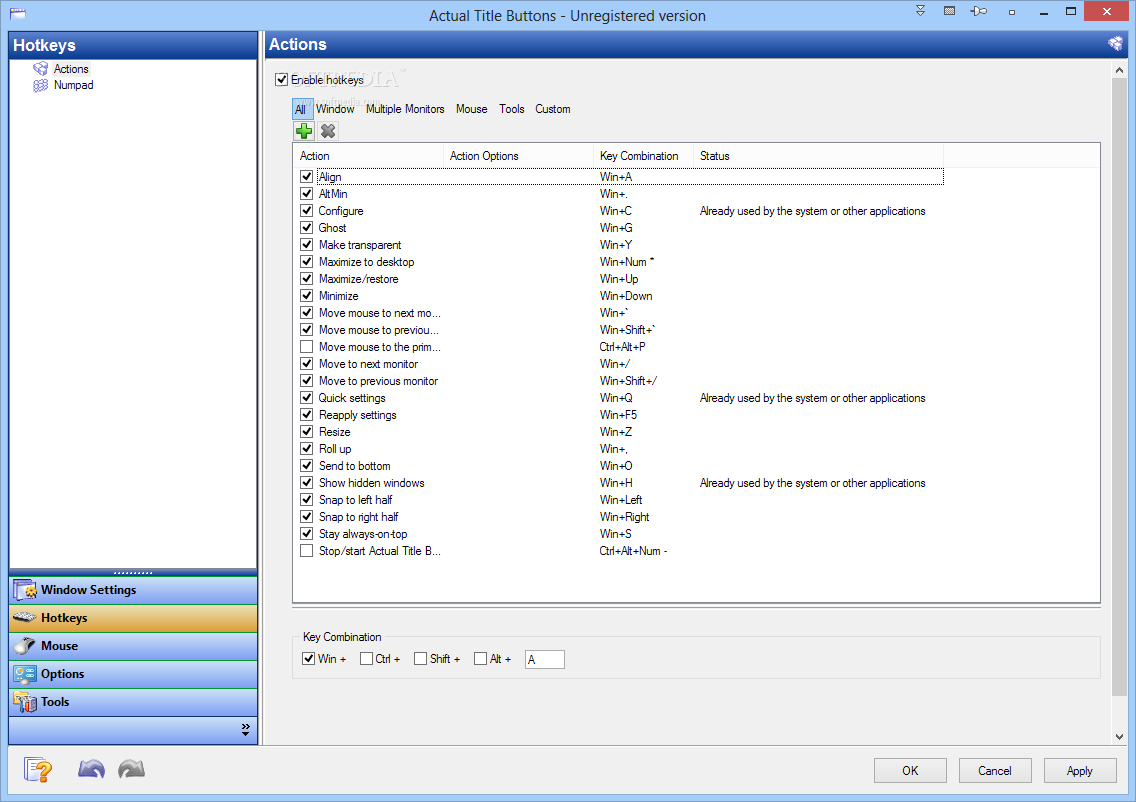
Task: Click the gray redo arrow icon
Action: (x=132, y=769)
